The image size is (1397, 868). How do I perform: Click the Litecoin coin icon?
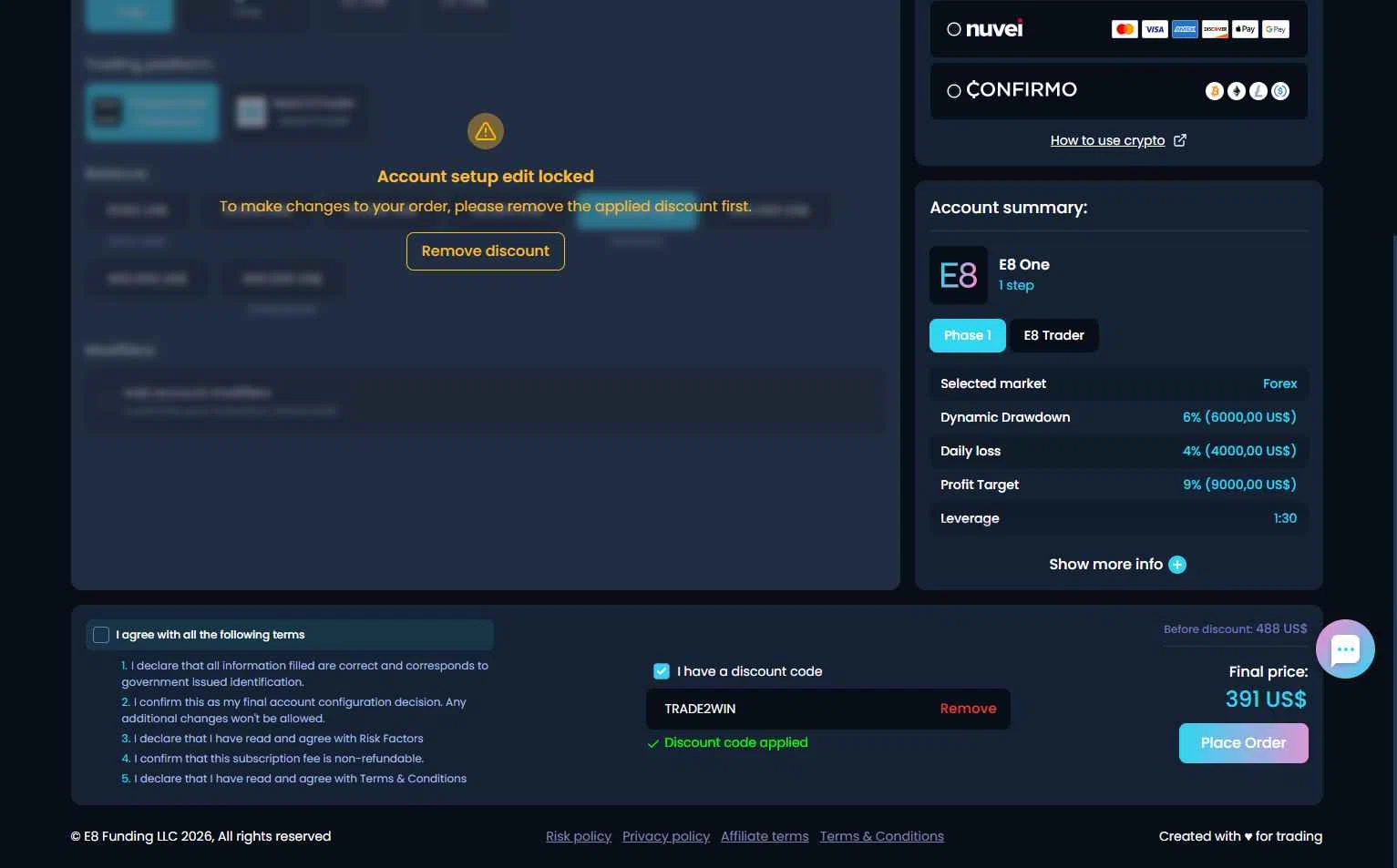(1258, 91)
